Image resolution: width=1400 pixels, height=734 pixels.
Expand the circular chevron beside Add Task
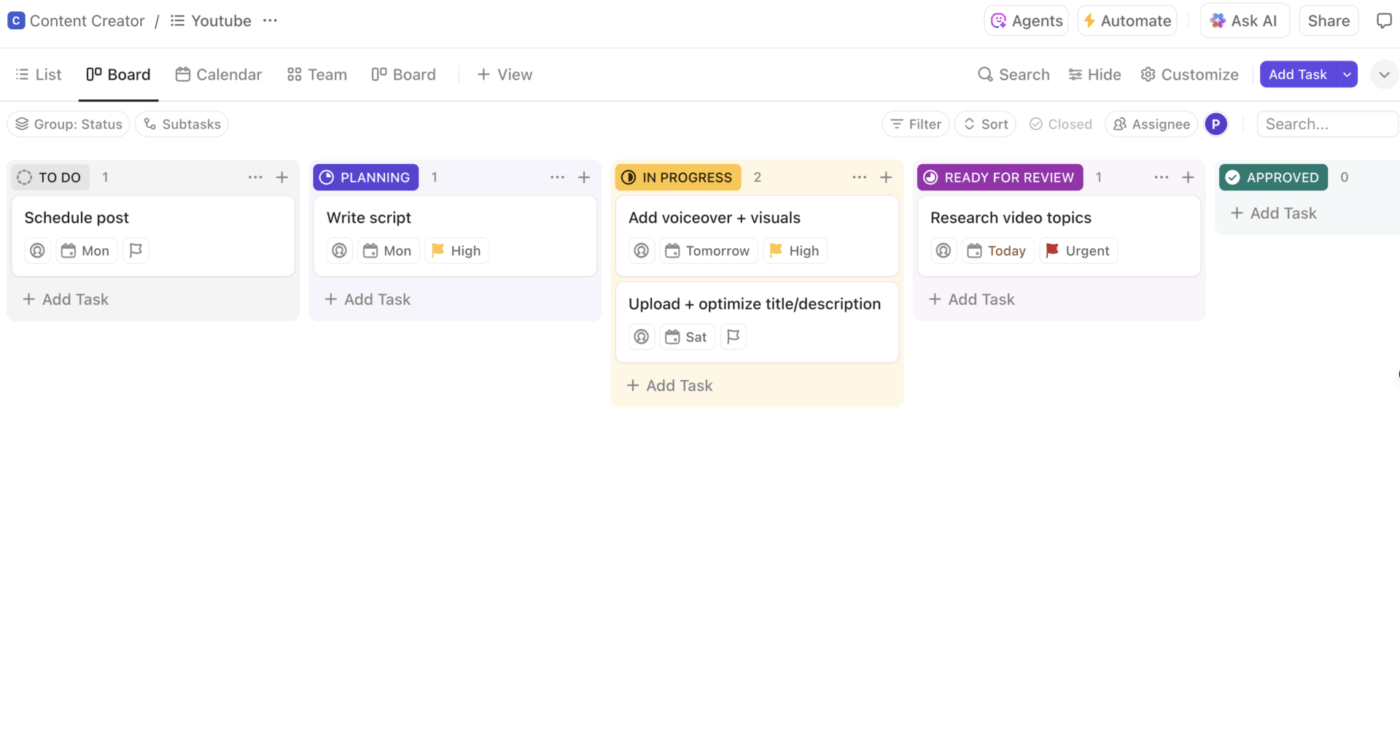[x=1384, y=74]
